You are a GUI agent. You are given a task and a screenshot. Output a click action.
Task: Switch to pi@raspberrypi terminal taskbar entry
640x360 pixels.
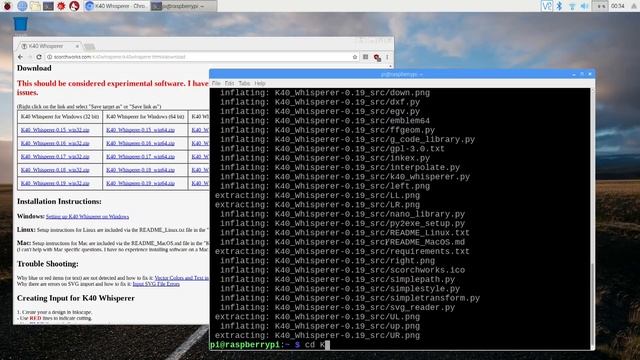click(184, 6)
